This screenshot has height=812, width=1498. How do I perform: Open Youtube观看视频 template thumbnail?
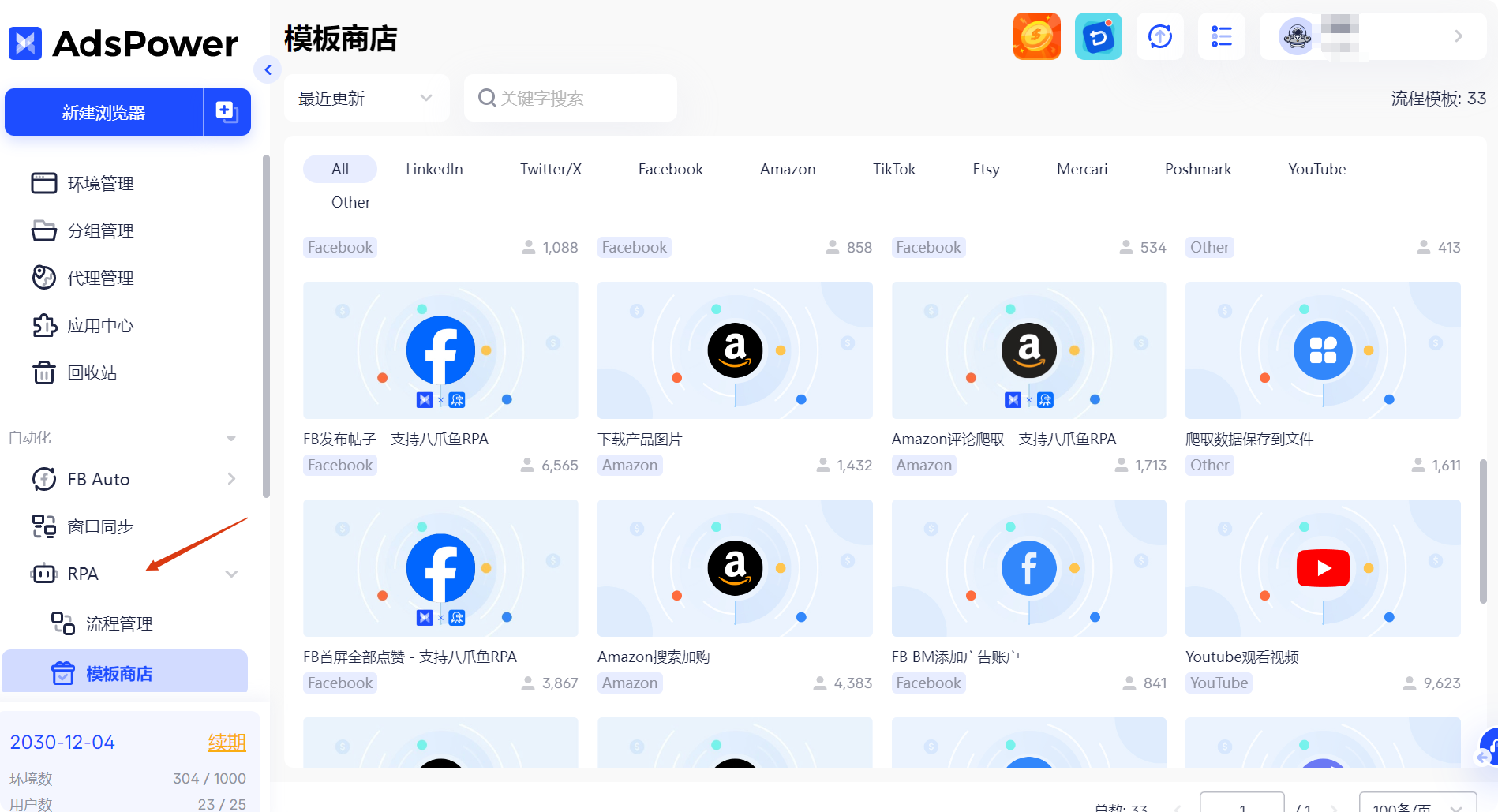coord(1323,568)
